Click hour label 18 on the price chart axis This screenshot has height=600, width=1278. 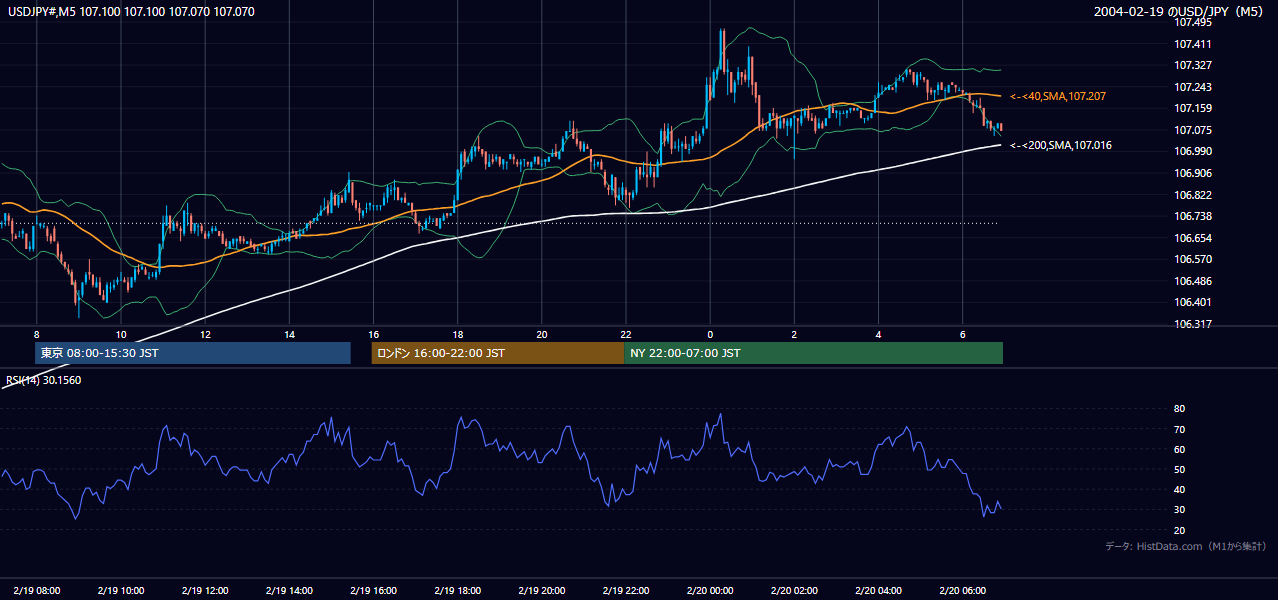(x=457, y=334)
